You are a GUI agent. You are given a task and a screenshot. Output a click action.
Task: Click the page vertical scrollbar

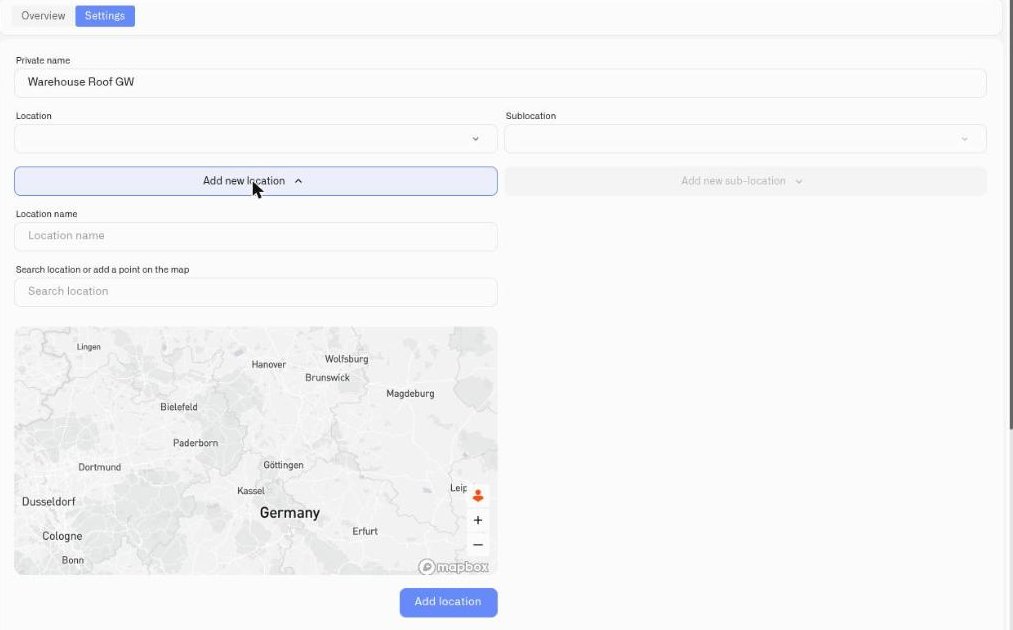point(1010,213)
